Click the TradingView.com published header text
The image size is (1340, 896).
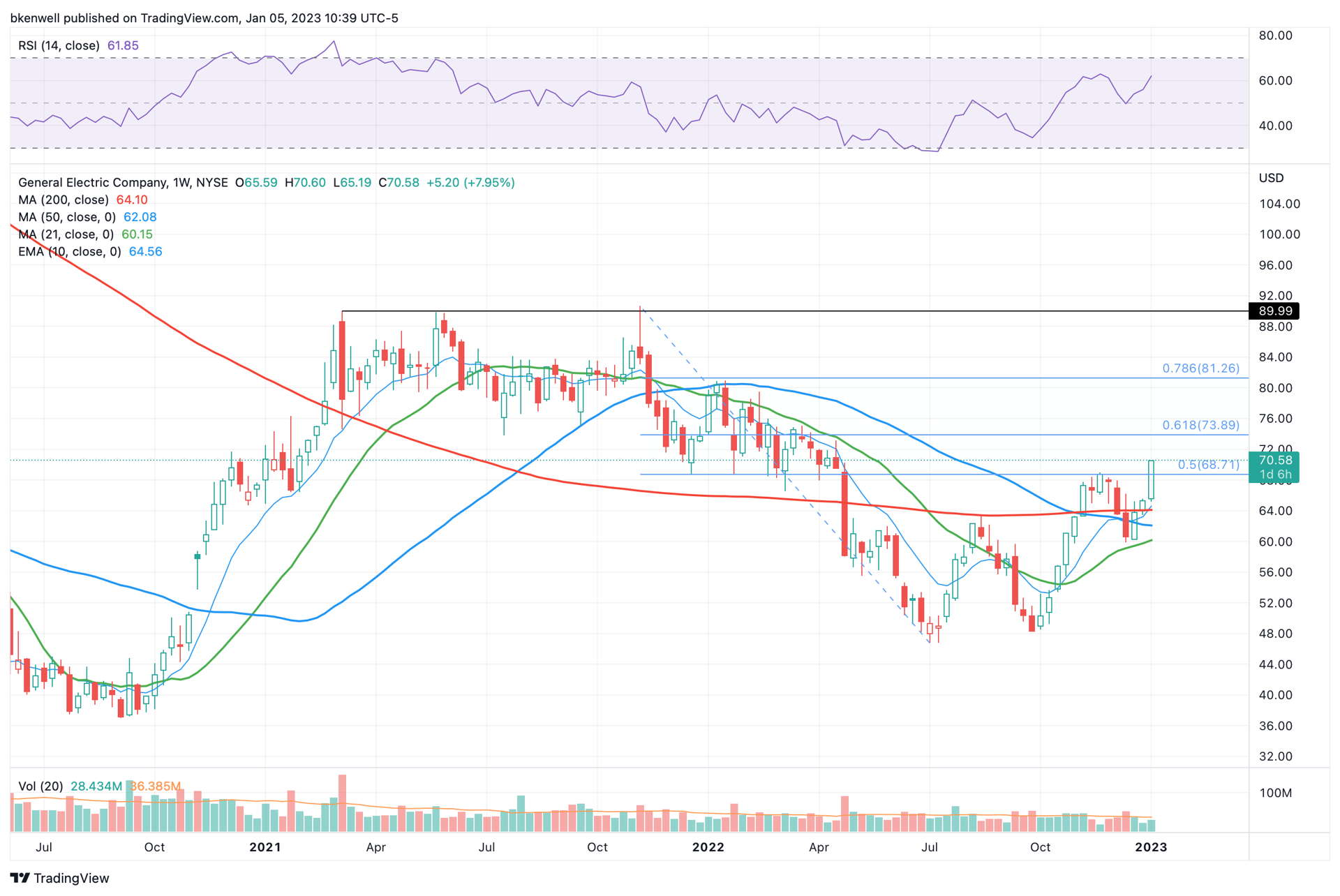[x=204, y=18]
